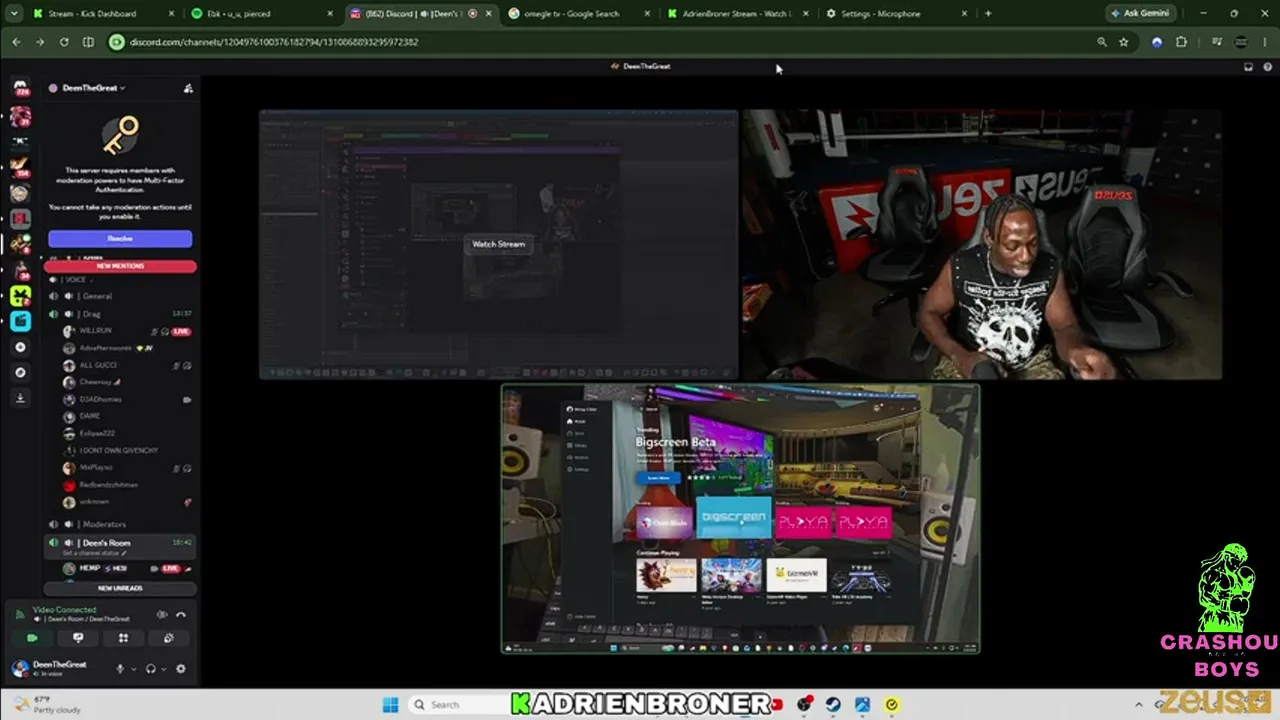This screenshot has height=720, width=1280.
Task: Click the browser back arrow
Action: click(x=16, y=42)
